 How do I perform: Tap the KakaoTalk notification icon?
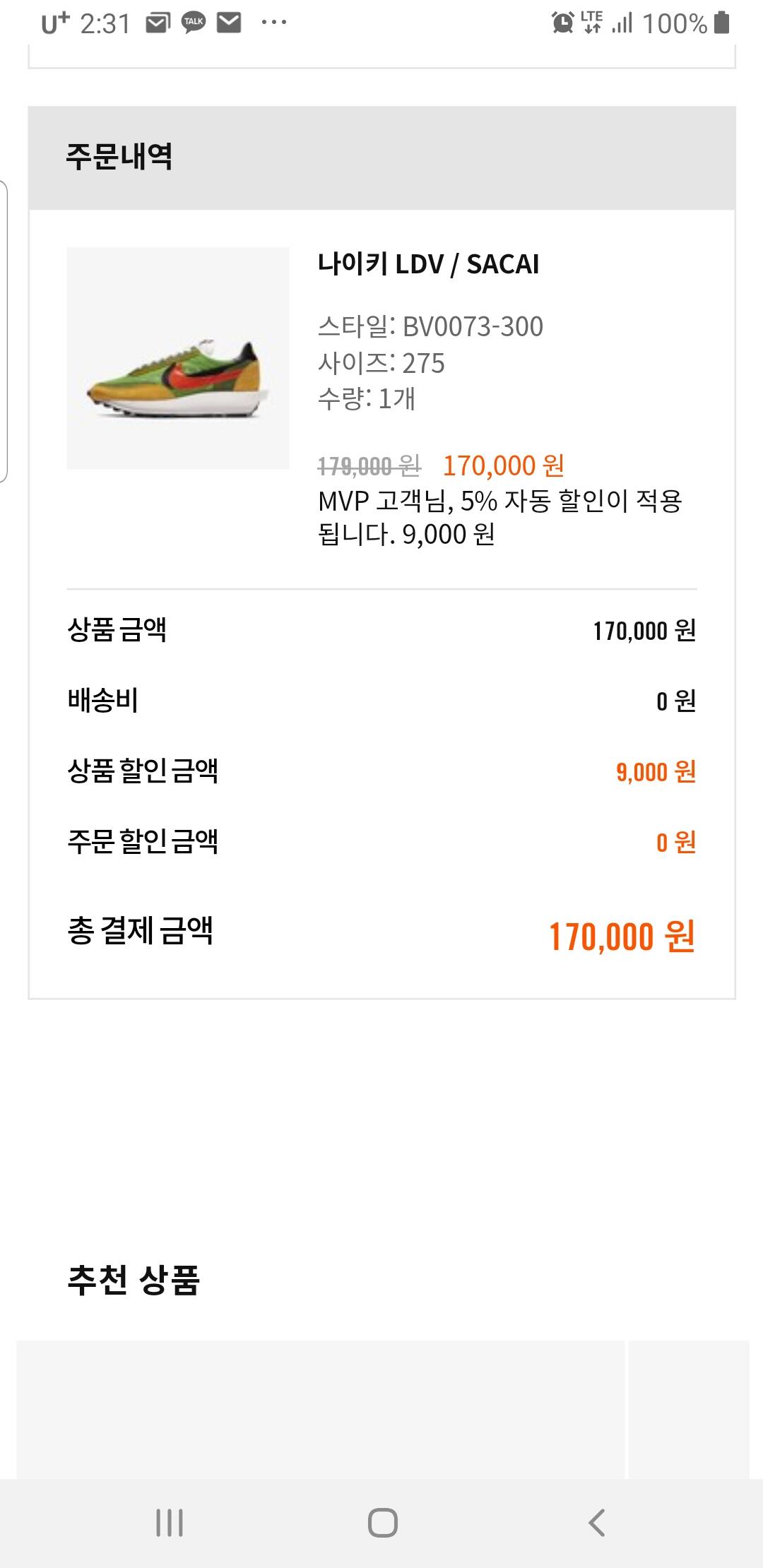[194, 23]
